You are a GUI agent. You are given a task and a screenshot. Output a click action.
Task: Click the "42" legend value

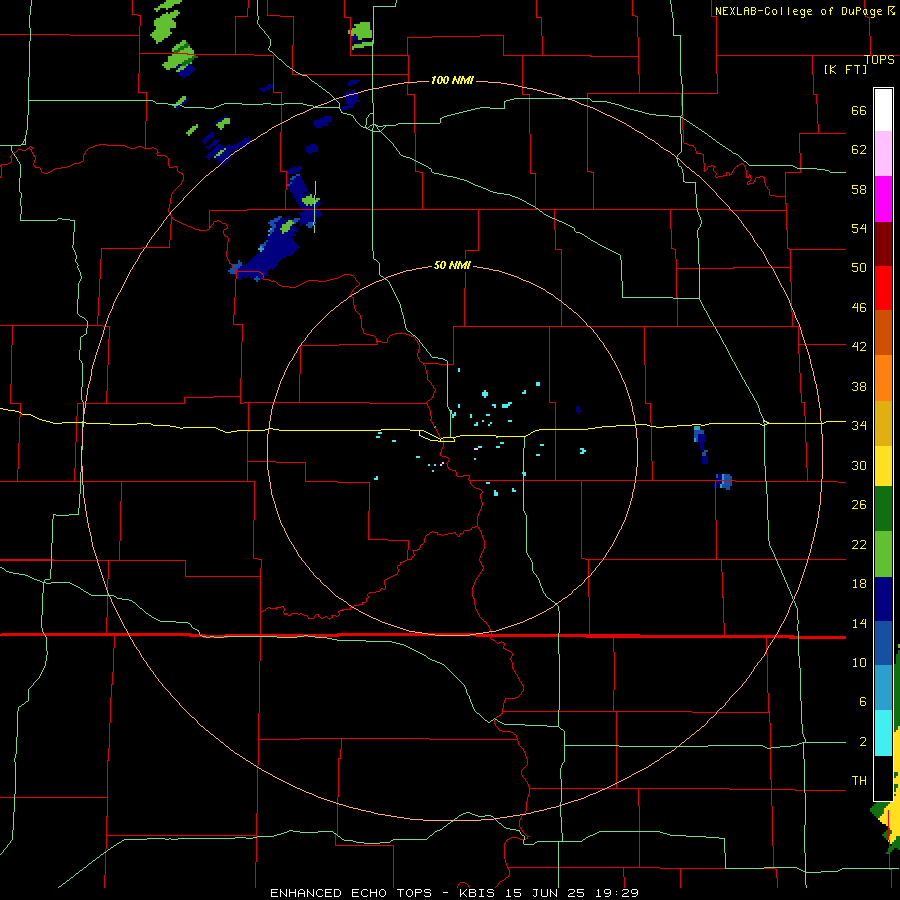point(859,347)
